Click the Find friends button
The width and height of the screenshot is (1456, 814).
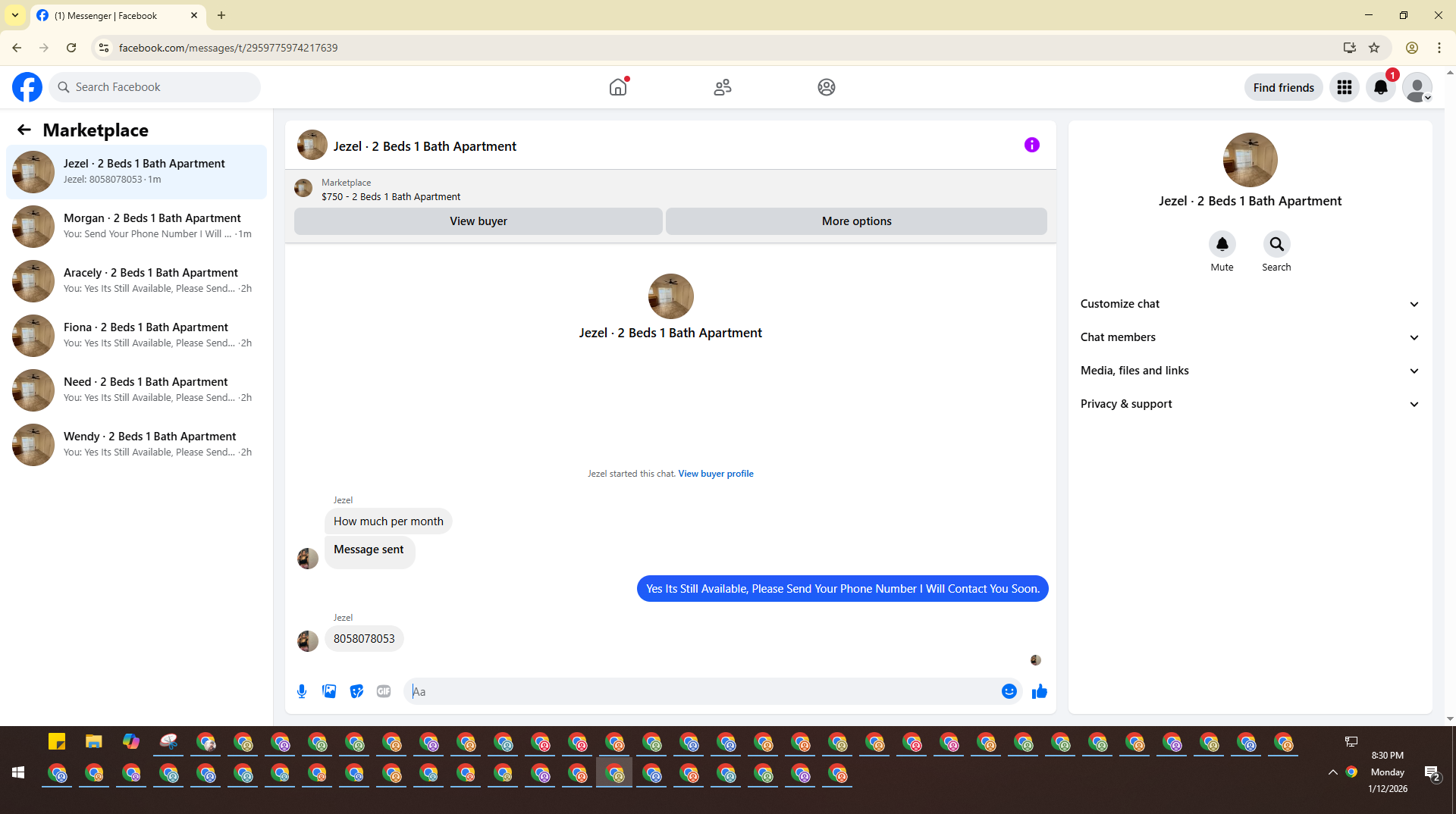click(x=1284, y=87)
